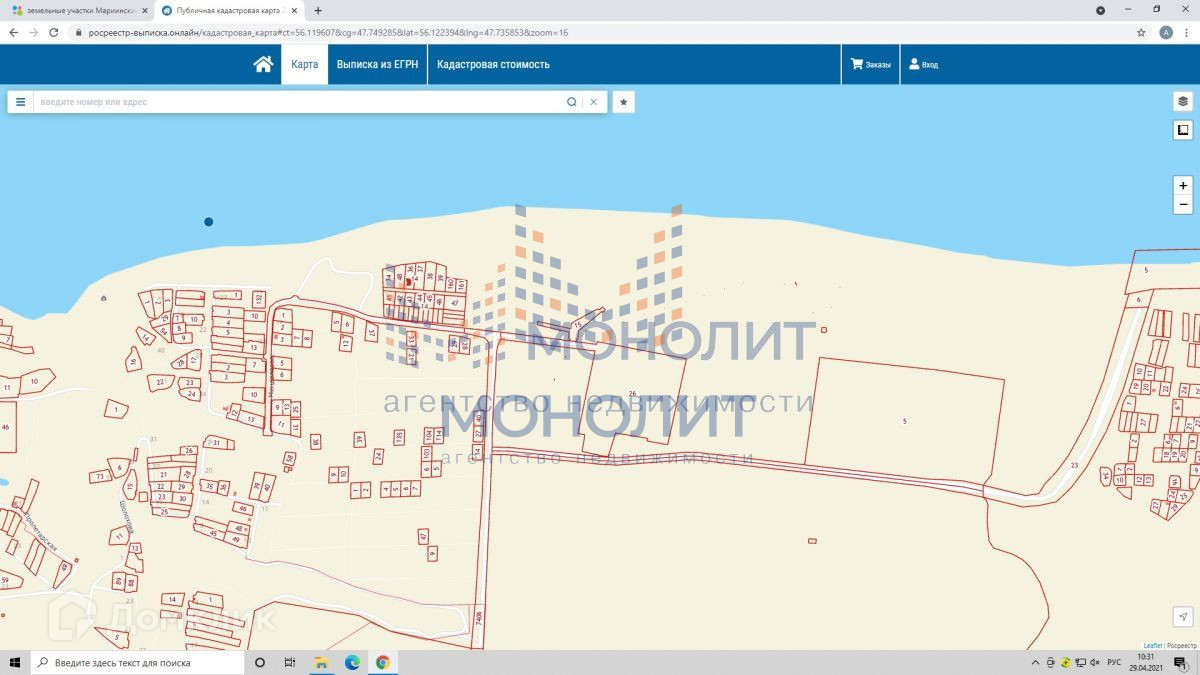Open Заказы shopping cart

tap(870, 64)
